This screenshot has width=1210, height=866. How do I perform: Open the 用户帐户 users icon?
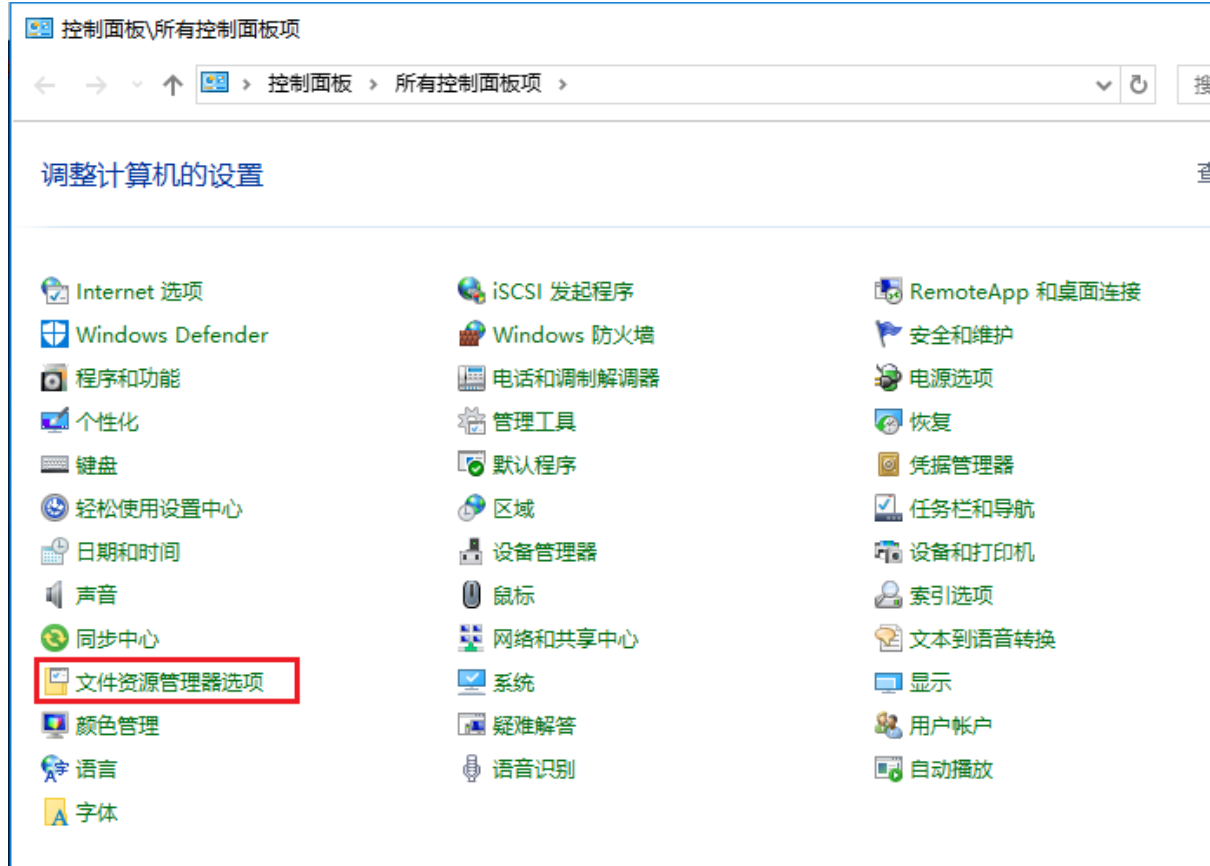point(888,726)
